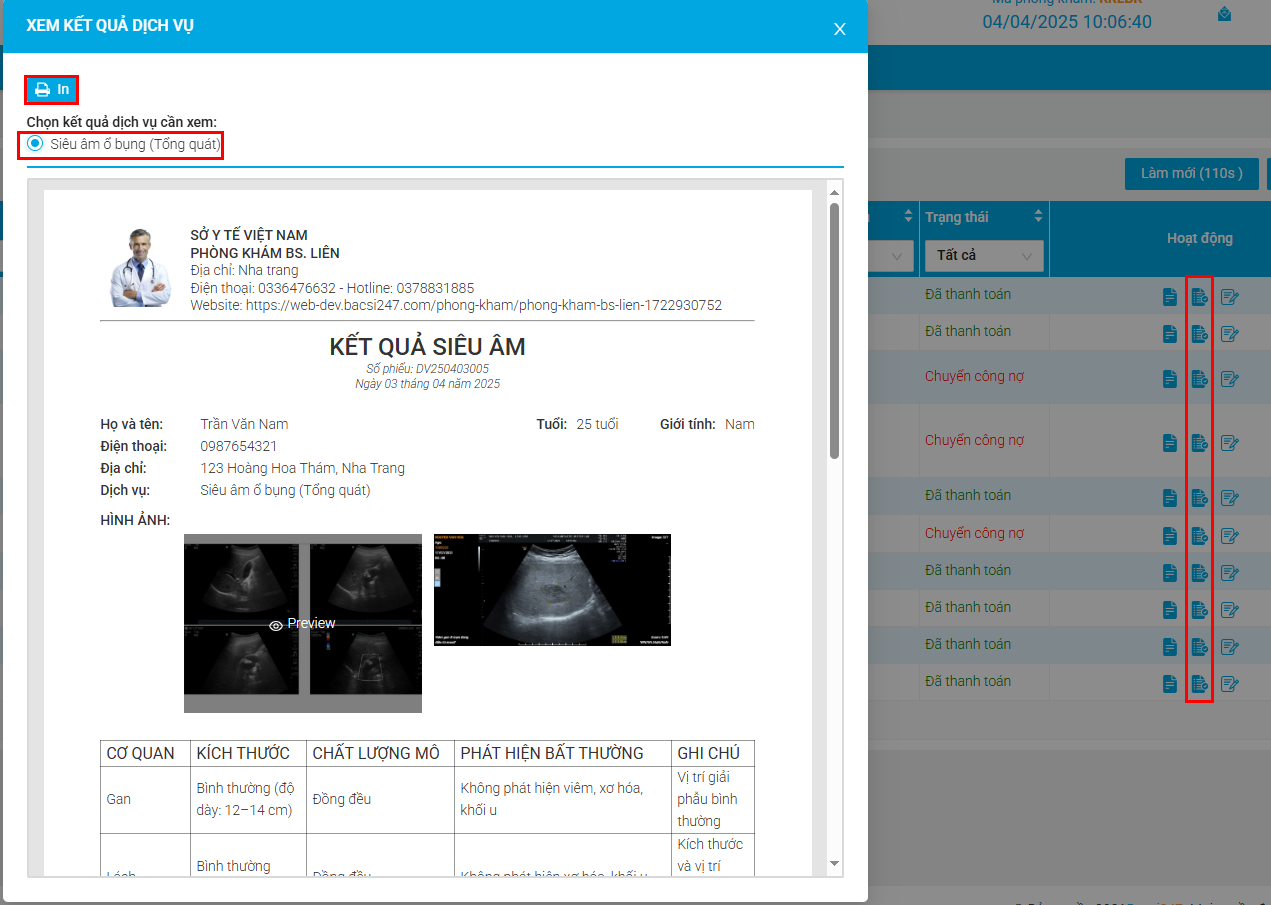View results icon in the fourth table row

point(1199,443)
